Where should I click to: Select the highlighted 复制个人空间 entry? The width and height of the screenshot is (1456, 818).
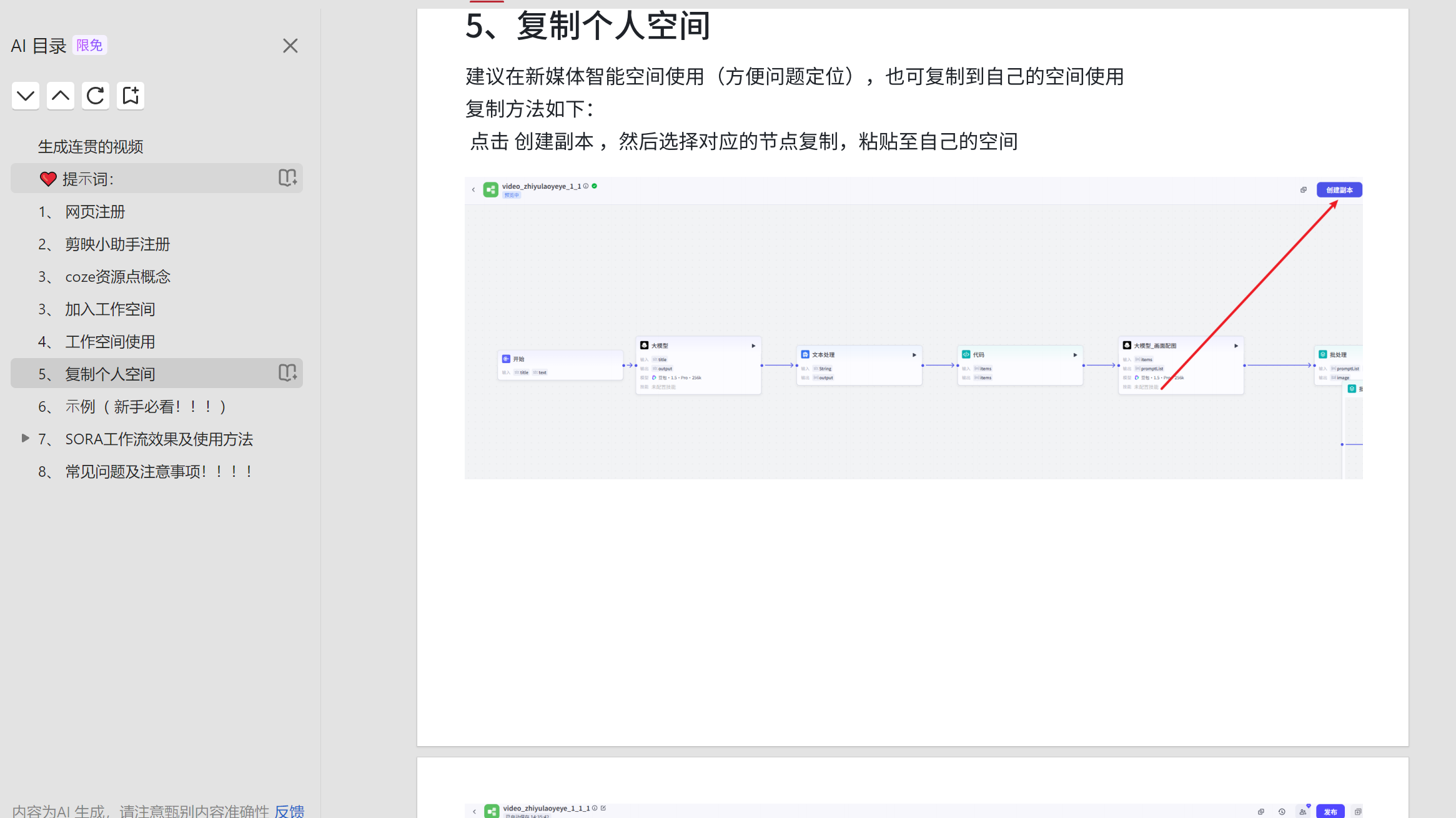coord(110,373)
